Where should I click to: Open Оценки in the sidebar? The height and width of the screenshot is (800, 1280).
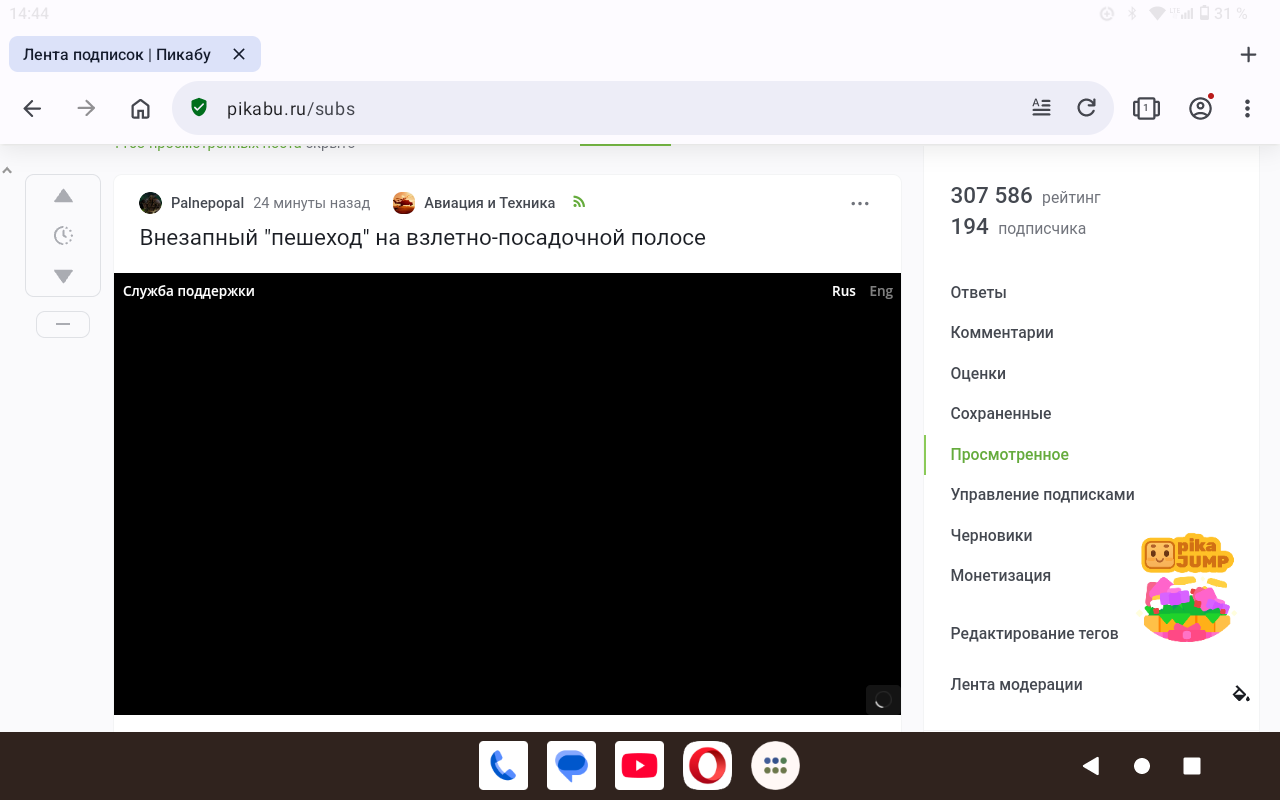978,374
